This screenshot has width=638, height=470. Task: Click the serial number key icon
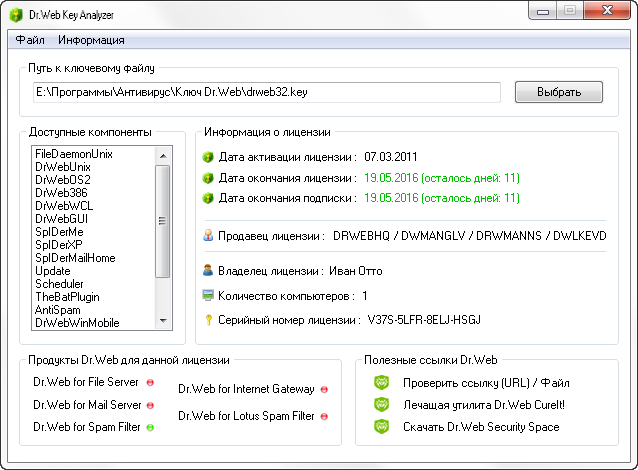coord(208,320)
